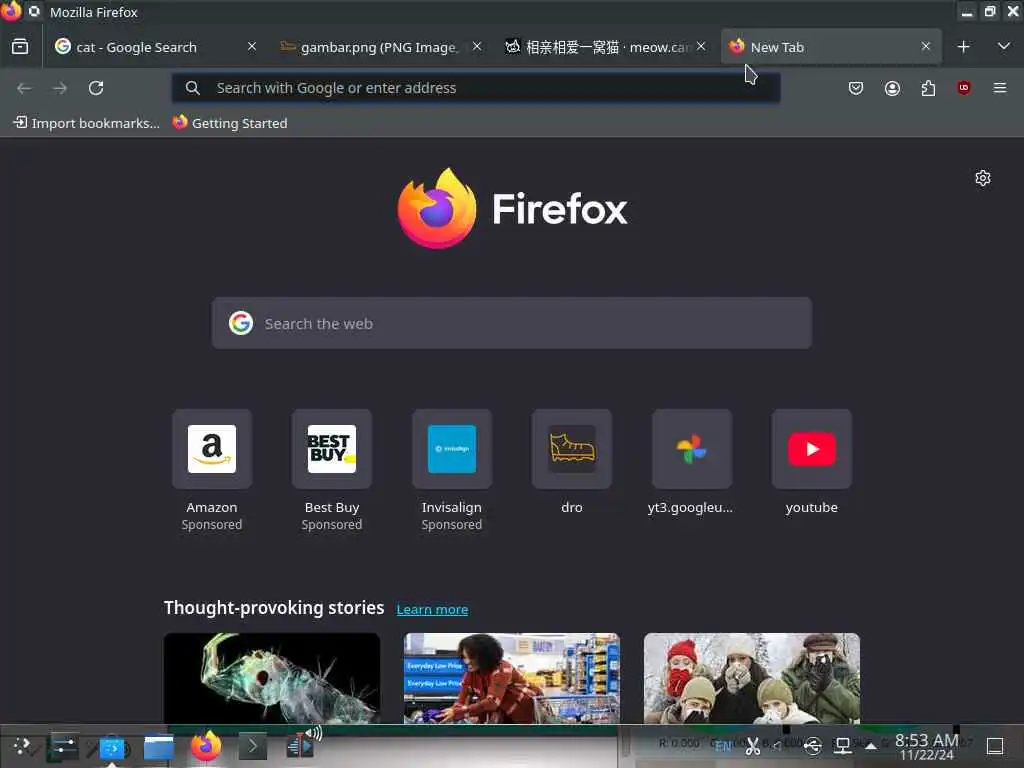
Task: Close the meow.camera tab
Action: click(x=701, y=46)
